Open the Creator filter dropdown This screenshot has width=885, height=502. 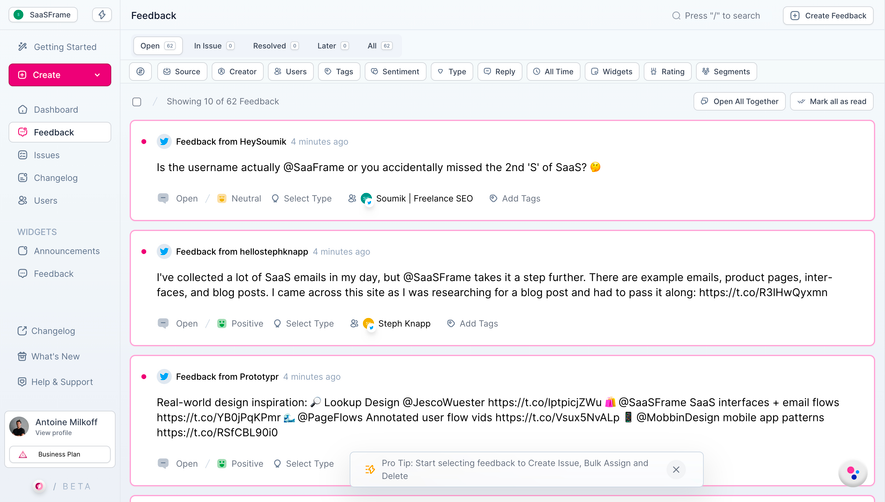237,72
